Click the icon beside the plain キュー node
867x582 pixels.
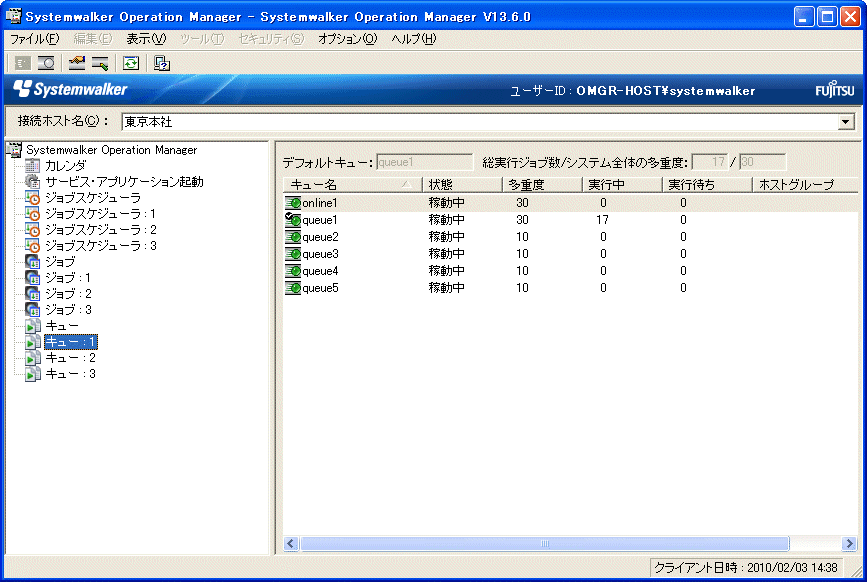pyautogui.click(x=33, y=326)
